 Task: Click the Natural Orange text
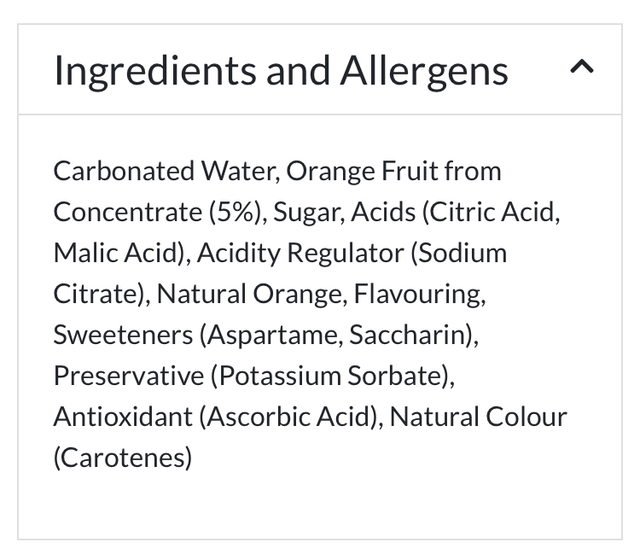238,294
